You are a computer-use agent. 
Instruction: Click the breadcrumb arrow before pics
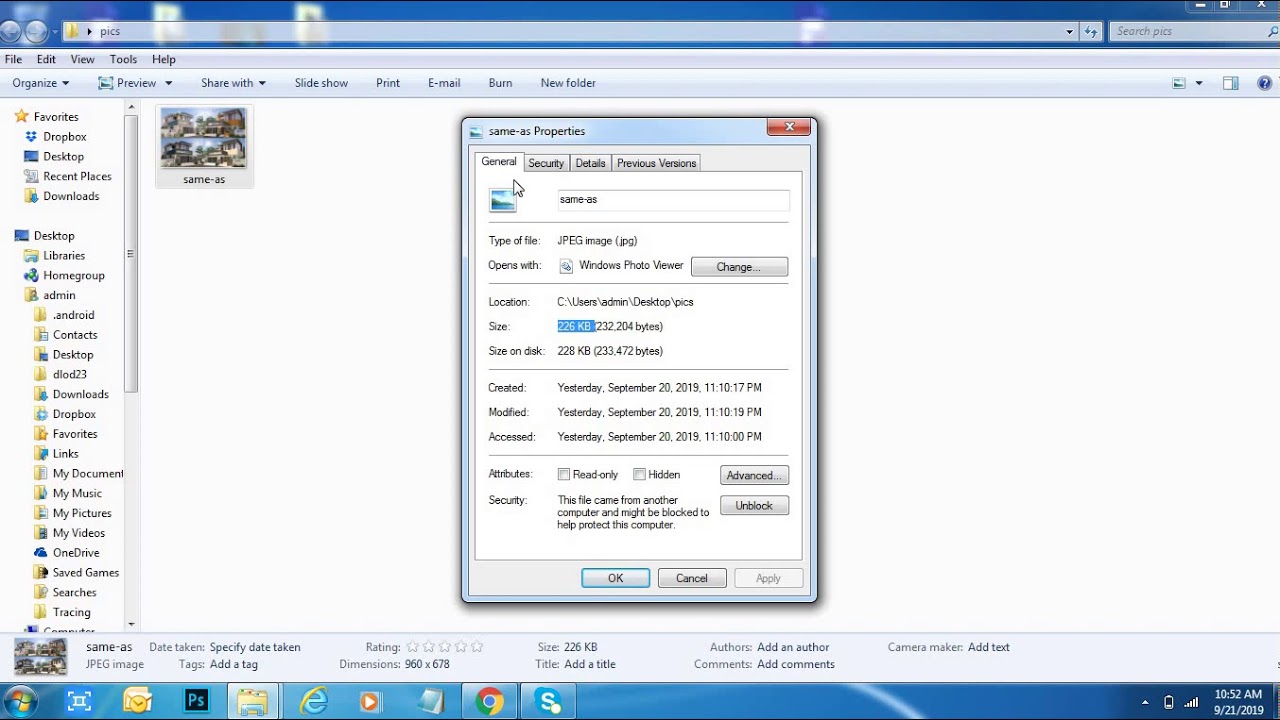[x=89, y=32]
